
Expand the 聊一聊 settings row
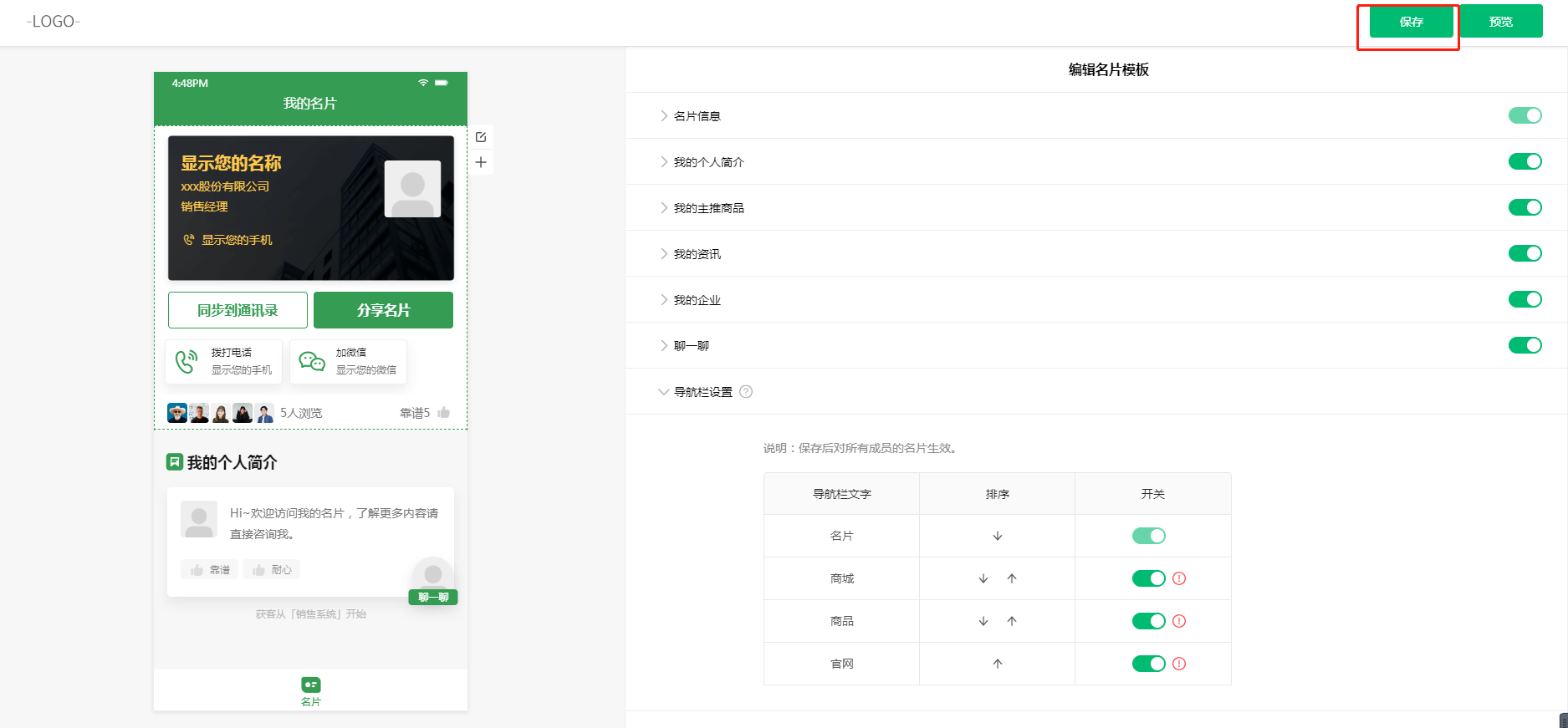(x=664, y=345)
